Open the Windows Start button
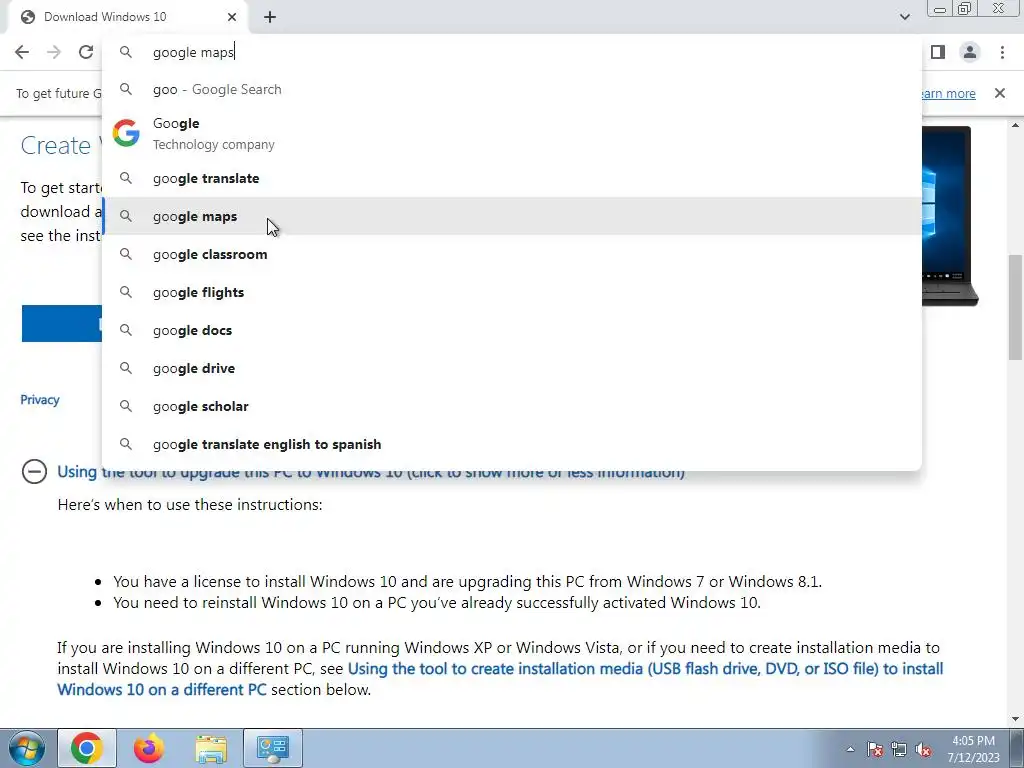The height and width of the screenshot is (768, 1024). tap(27, 748)
